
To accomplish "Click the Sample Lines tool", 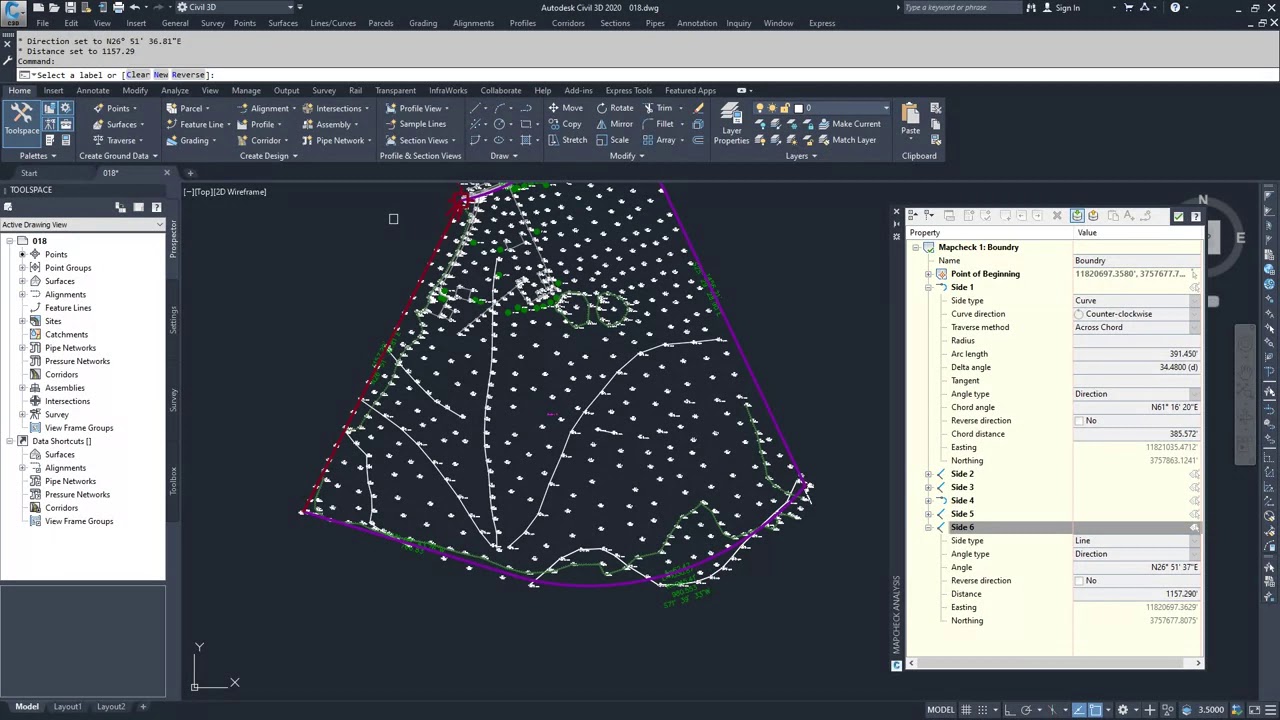I will click(x=415, y=124).
